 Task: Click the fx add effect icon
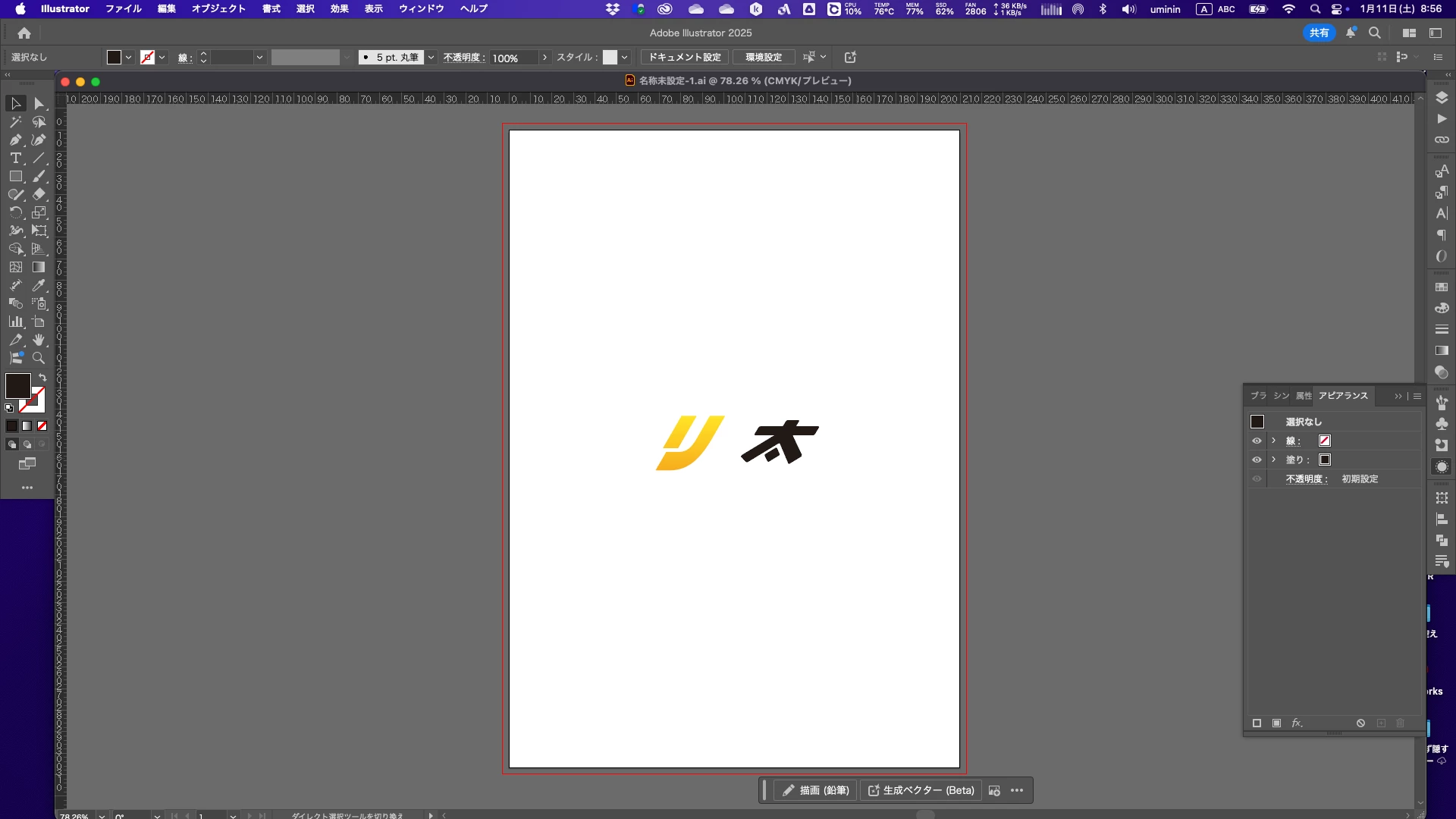coord(1297,723)
